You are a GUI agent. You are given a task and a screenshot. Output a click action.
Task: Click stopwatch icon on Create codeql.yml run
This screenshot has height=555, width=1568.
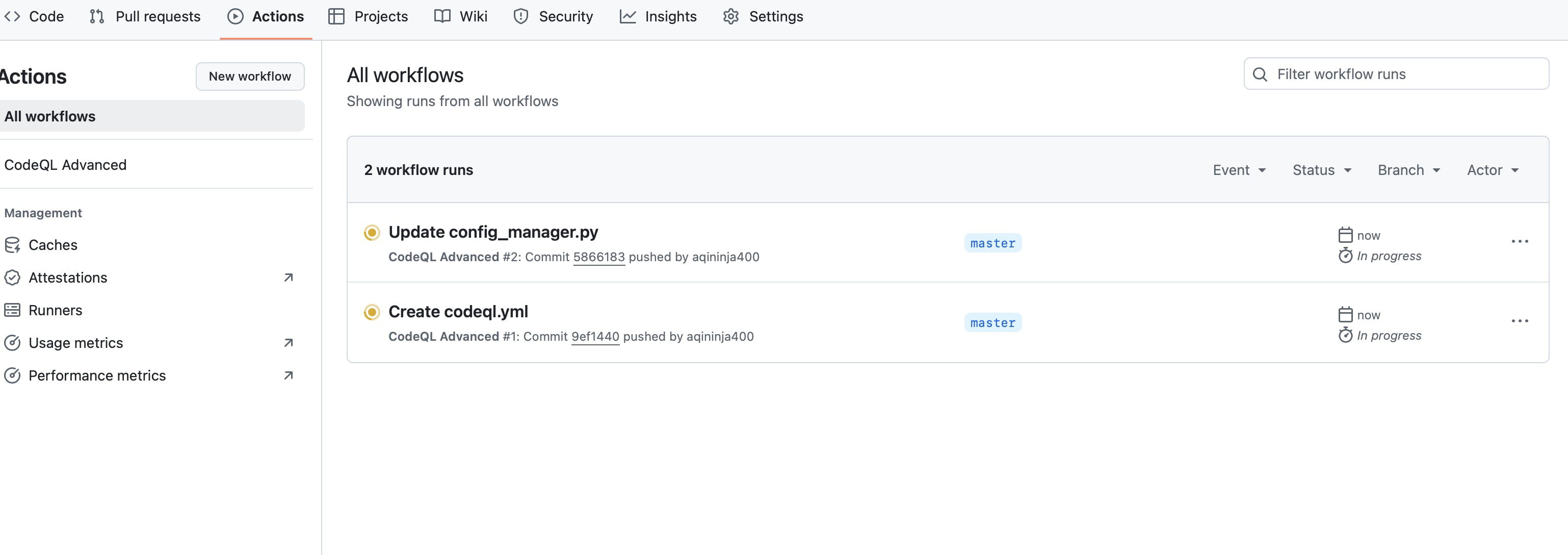(1345, 335)
